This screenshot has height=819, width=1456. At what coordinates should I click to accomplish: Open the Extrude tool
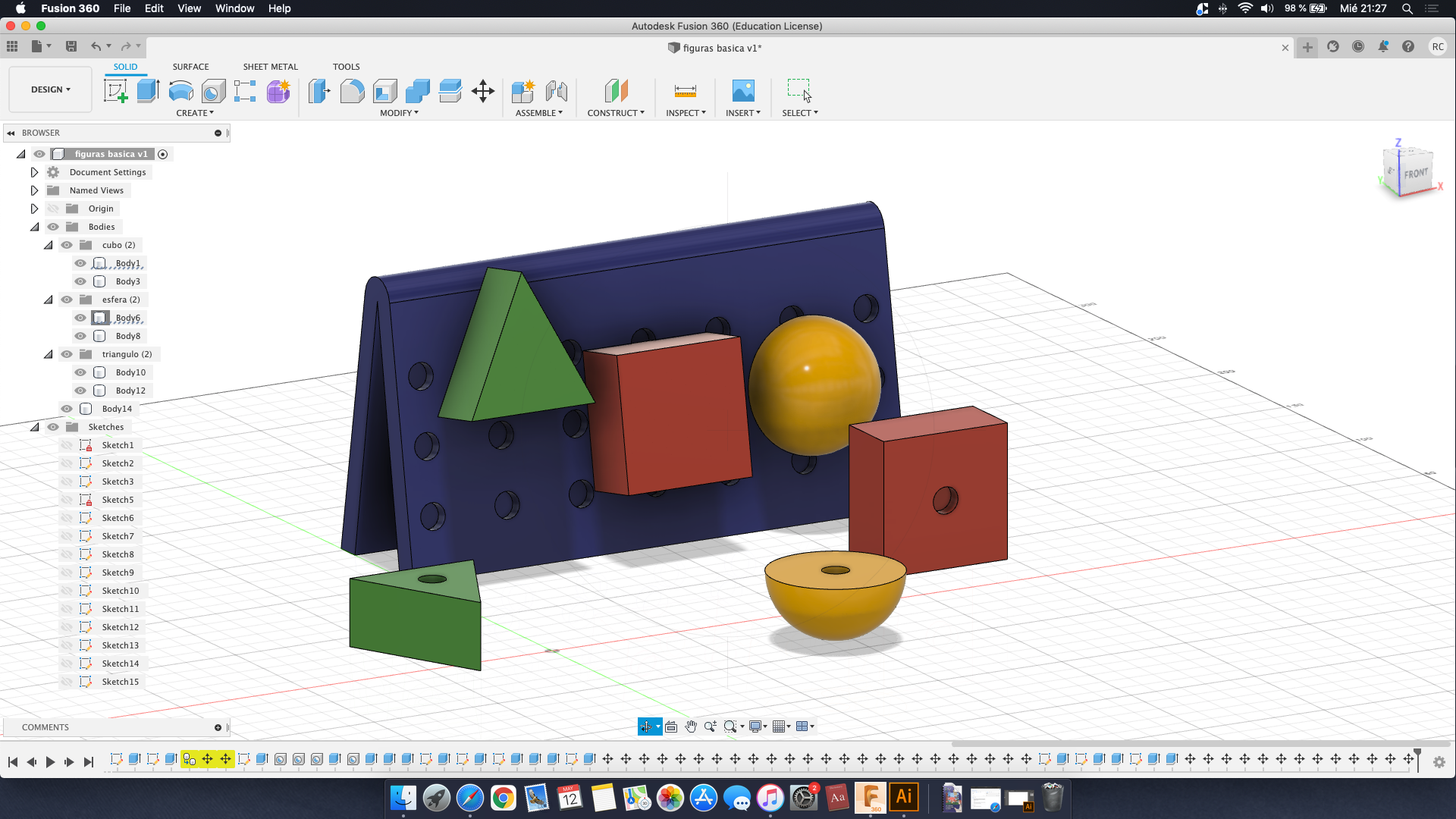(146, 89)
